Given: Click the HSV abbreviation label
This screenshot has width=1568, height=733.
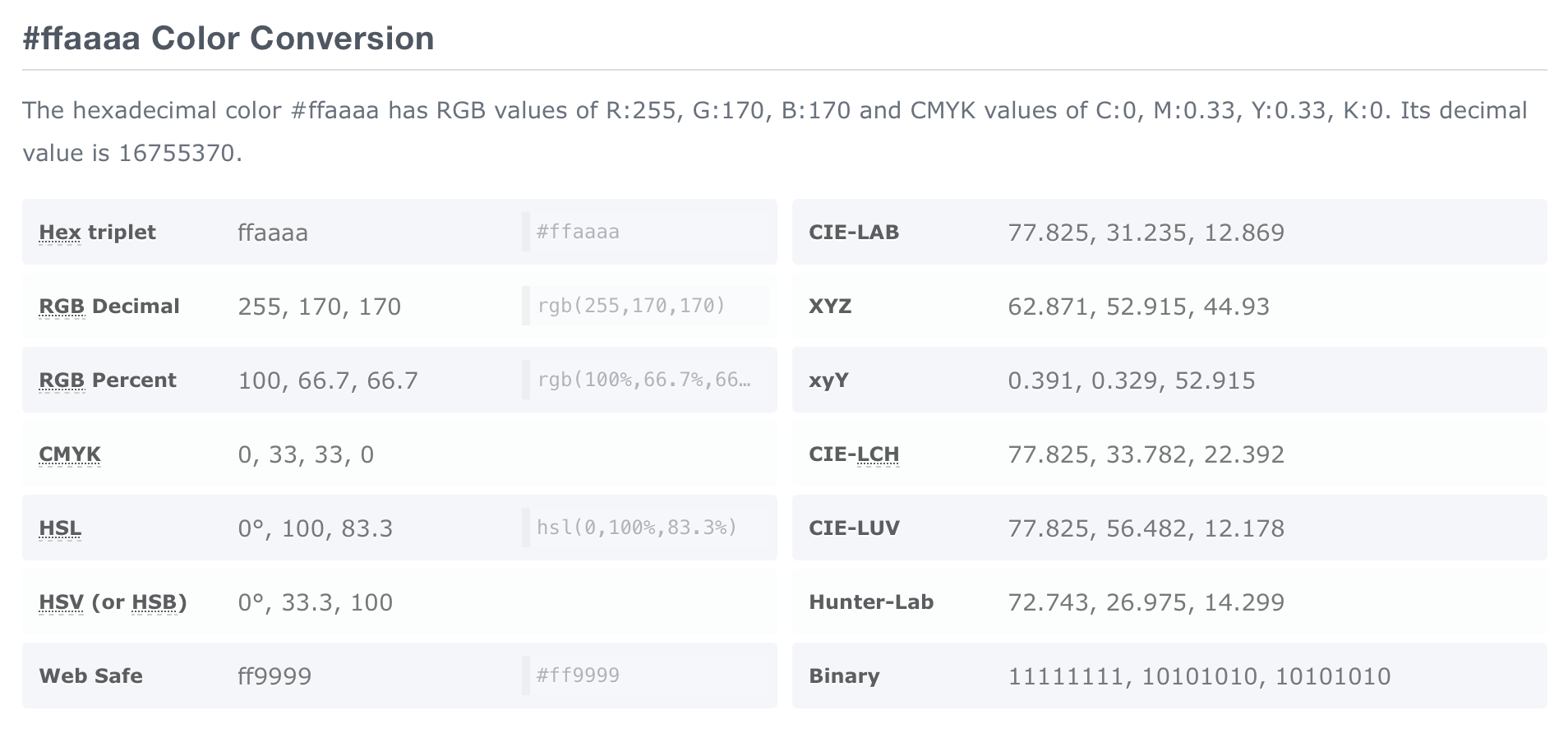Looking at the screenshot, I should pos(61,602).
